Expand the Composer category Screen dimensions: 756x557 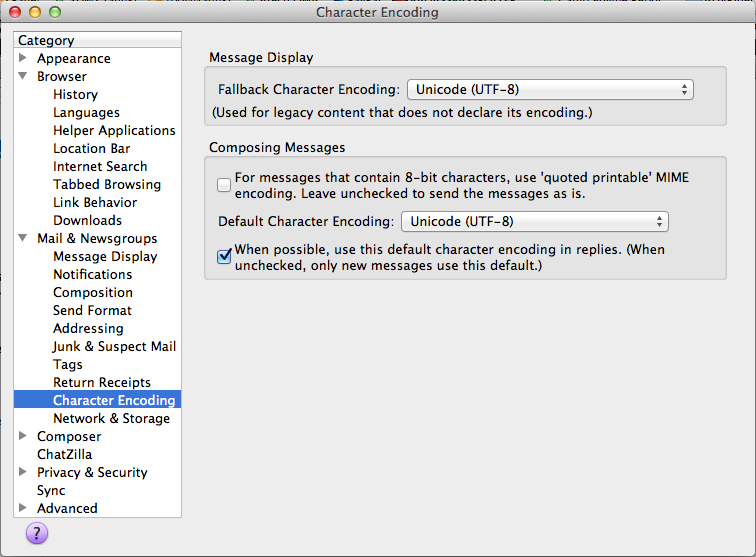click(23, 436)
